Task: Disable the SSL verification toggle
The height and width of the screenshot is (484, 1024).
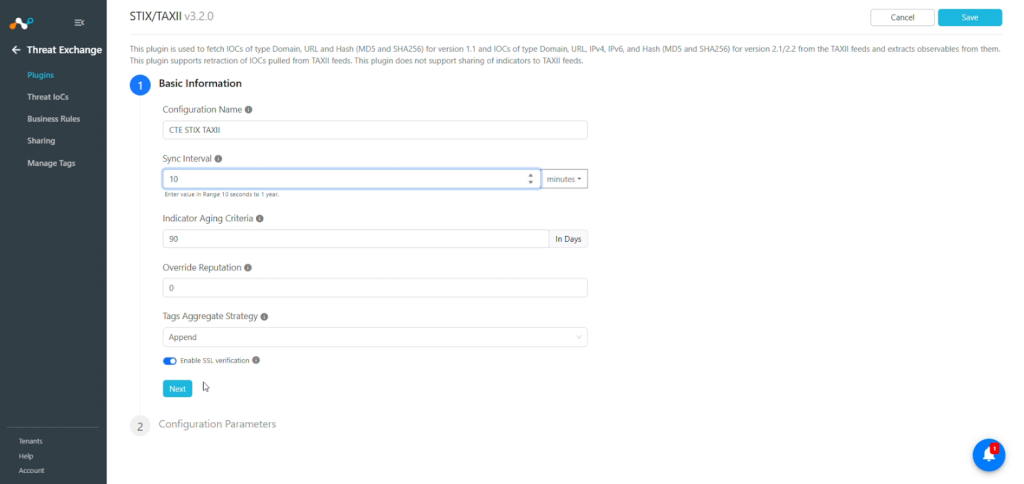Action: tap(170, 361)
